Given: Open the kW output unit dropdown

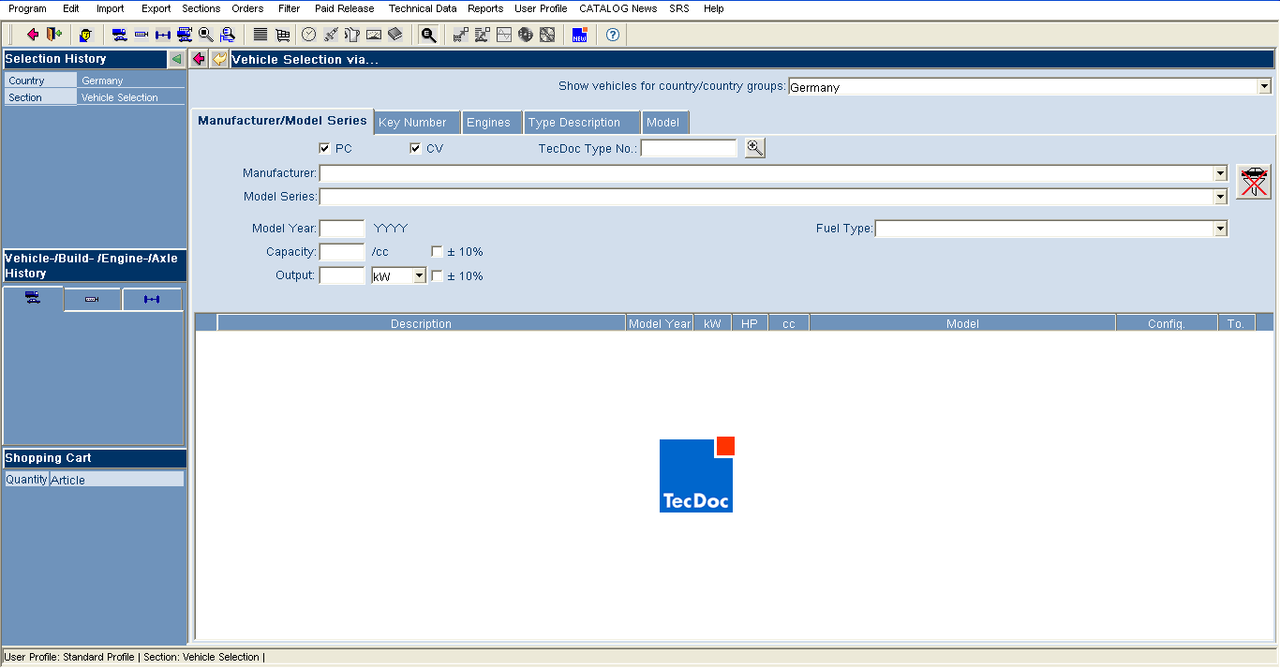Looking at the screenshot, I should [x=420, y=275].
